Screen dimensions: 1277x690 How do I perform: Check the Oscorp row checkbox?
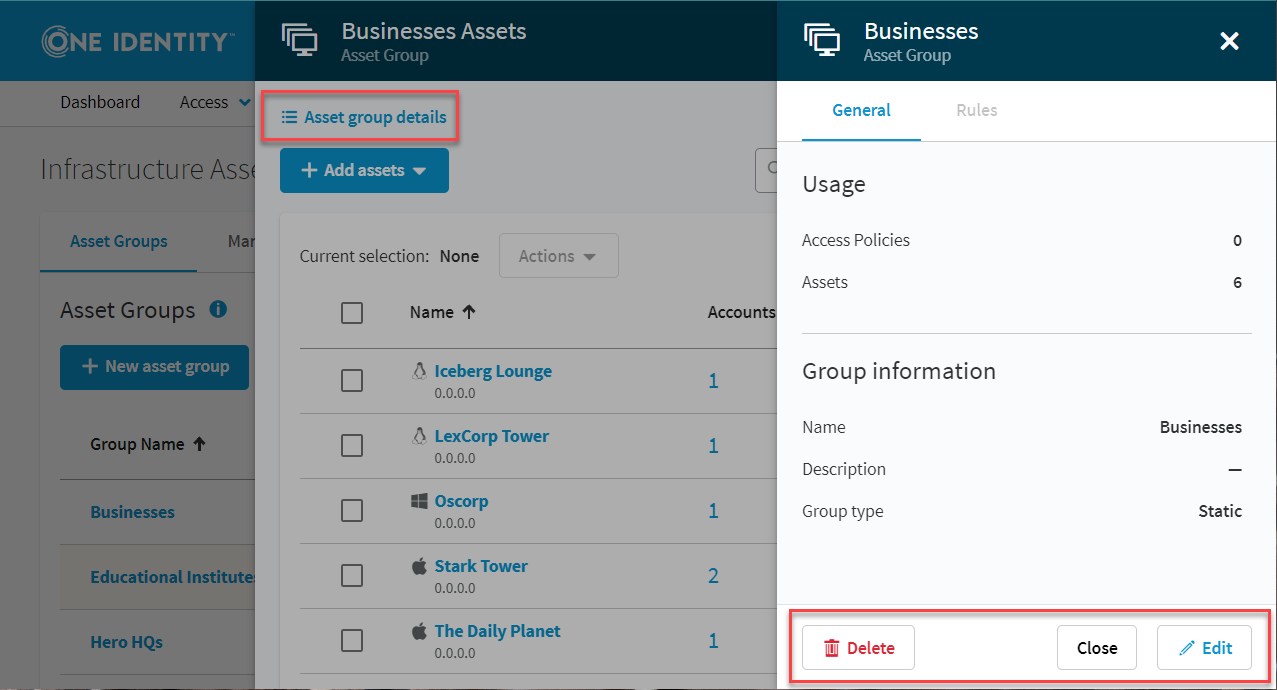pyautogui.click(x=352, y=511)
